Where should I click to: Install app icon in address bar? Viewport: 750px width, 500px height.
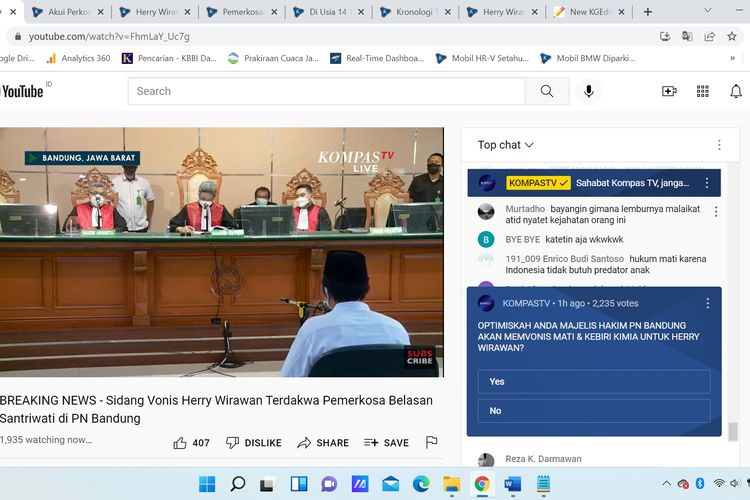[665, 36]
